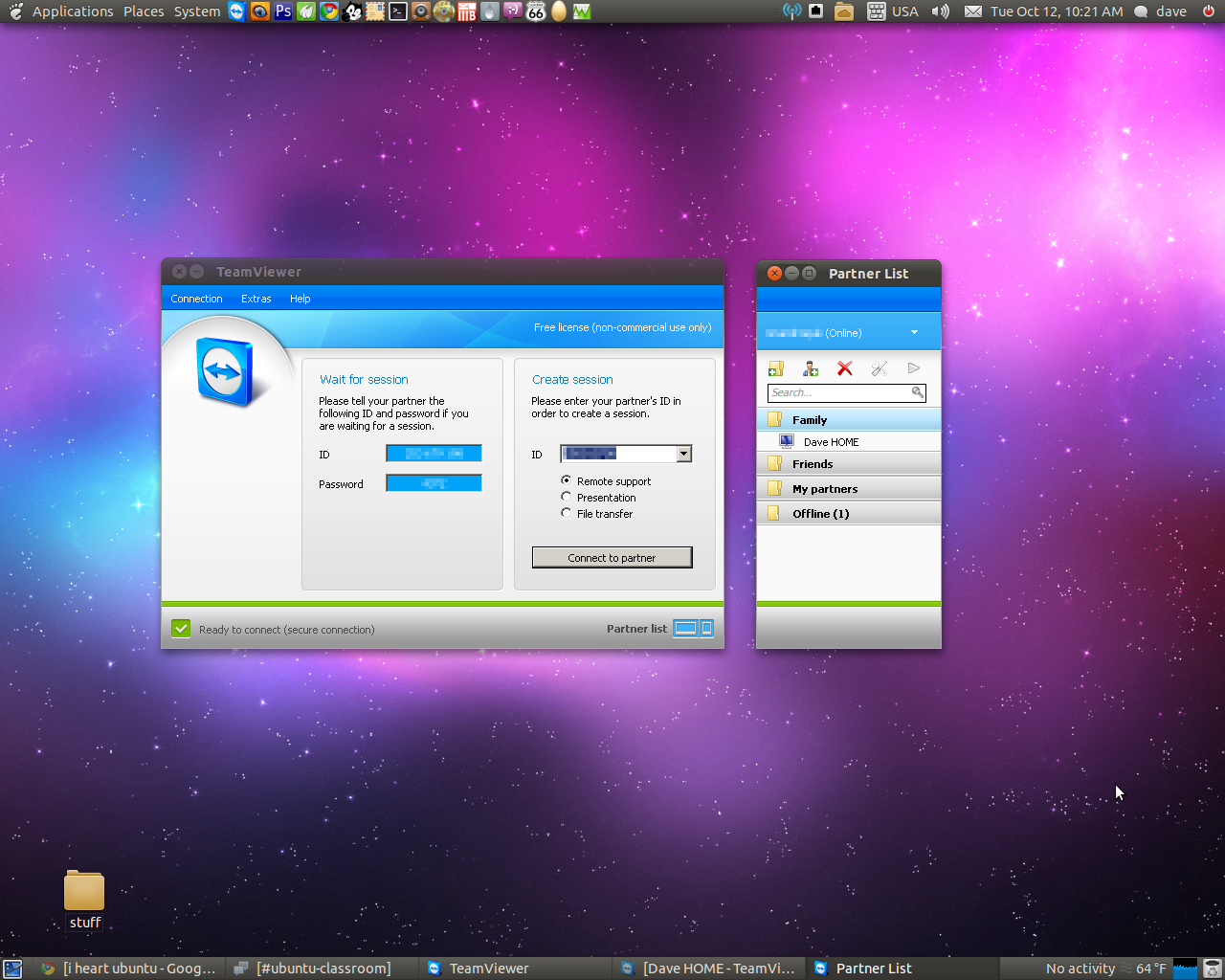Click the magnifier icon in the Search box
The image size is (1225, 980).
(917, 392)
